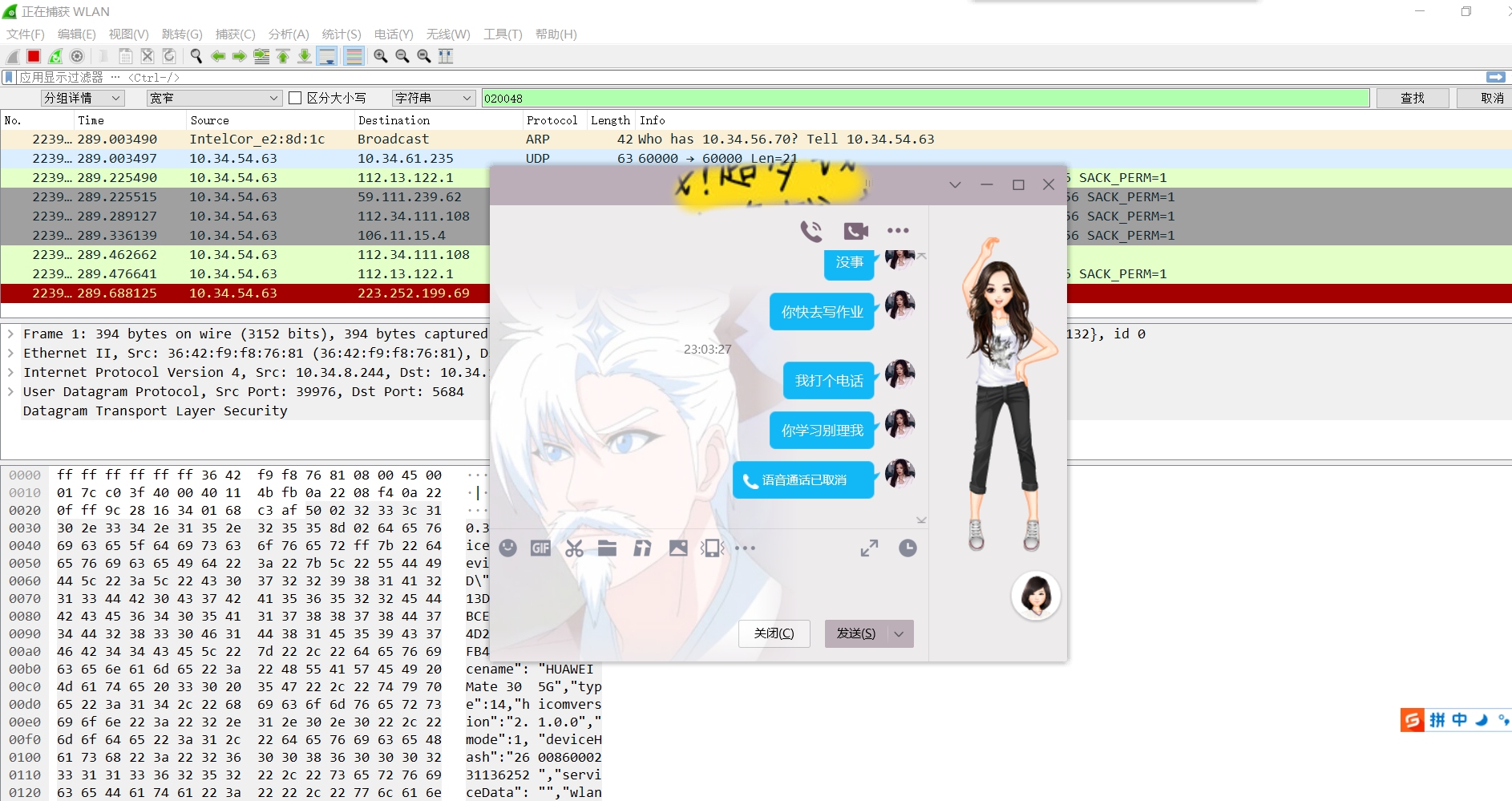Restart the current capture
The height and width of the screenshot is (801, 1512).
tap(55, 56)
